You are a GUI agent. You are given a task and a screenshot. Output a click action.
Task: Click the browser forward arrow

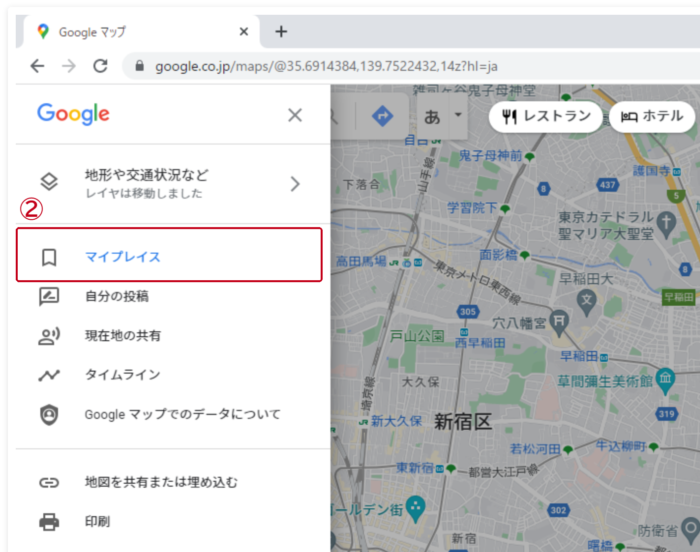(69, 67)
